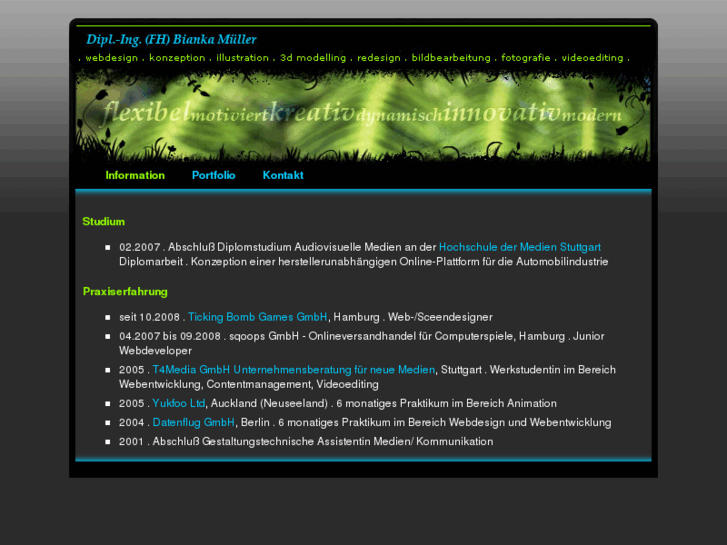Click the Praxiserfahrung heading
This screenshot has height=545, width=727.
pyautogui.click(x=125, y=292)
